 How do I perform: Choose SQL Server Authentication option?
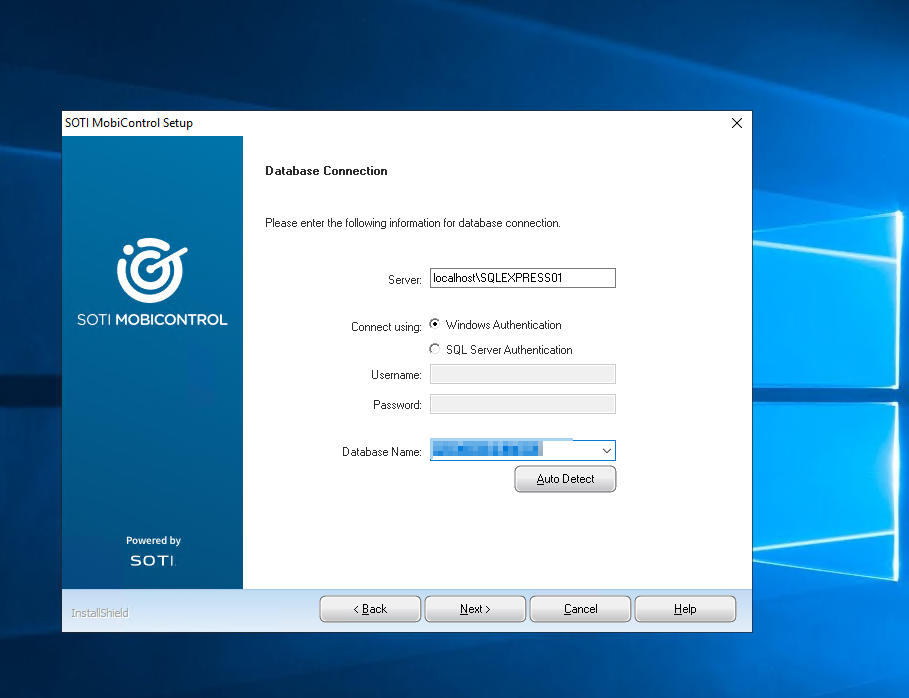435,349
